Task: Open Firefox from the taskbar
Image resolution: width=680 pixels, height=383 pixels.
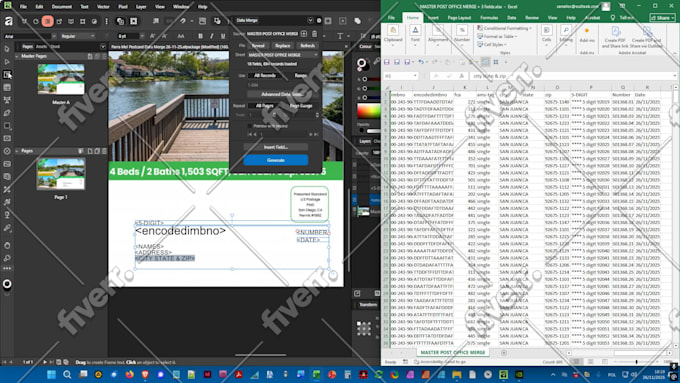Action: coord(129,374)
